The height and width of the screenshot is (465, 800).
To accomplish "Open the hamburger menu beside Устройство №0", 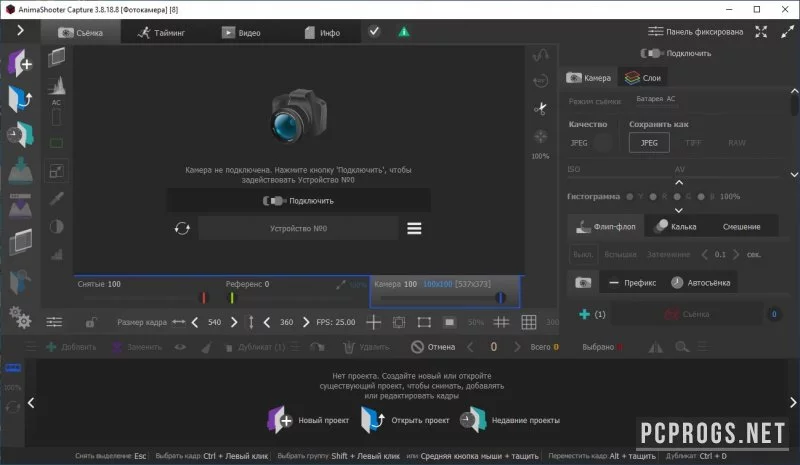I will point(414,228).
